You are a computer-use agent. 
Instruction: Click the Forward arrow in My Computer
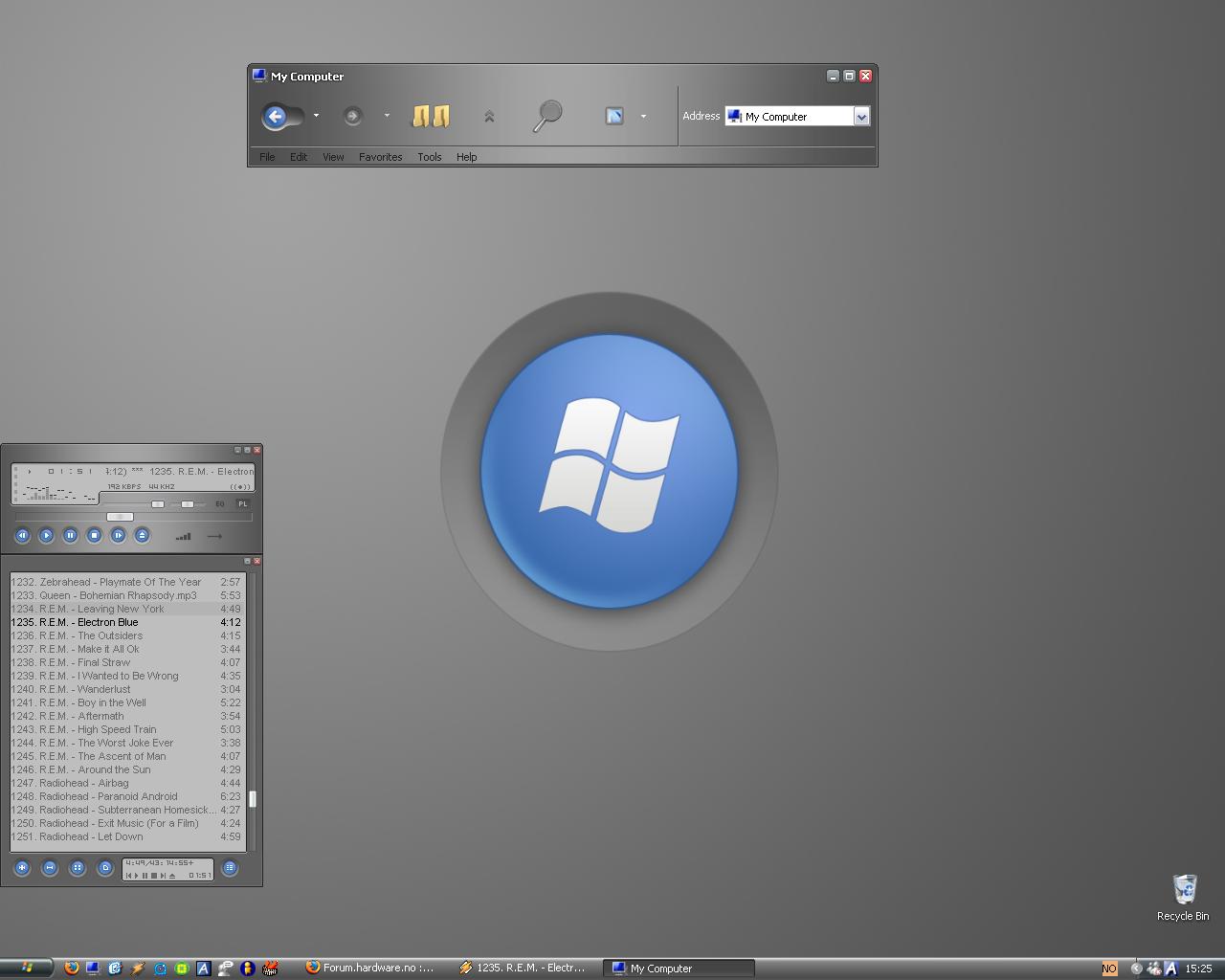pyautogui.click(x=352, y=116)
